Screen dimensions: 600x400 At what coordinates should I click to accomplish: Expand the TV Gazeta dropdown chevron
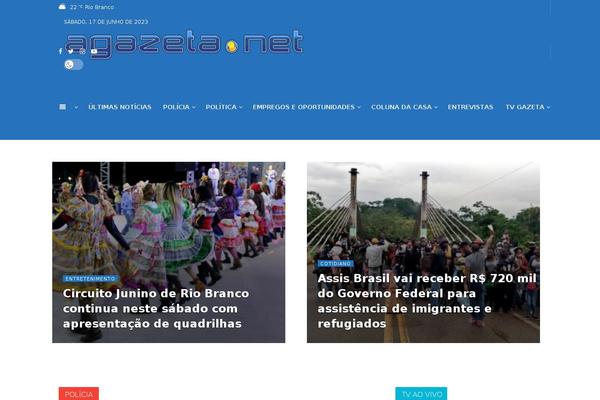click(548, 107)
